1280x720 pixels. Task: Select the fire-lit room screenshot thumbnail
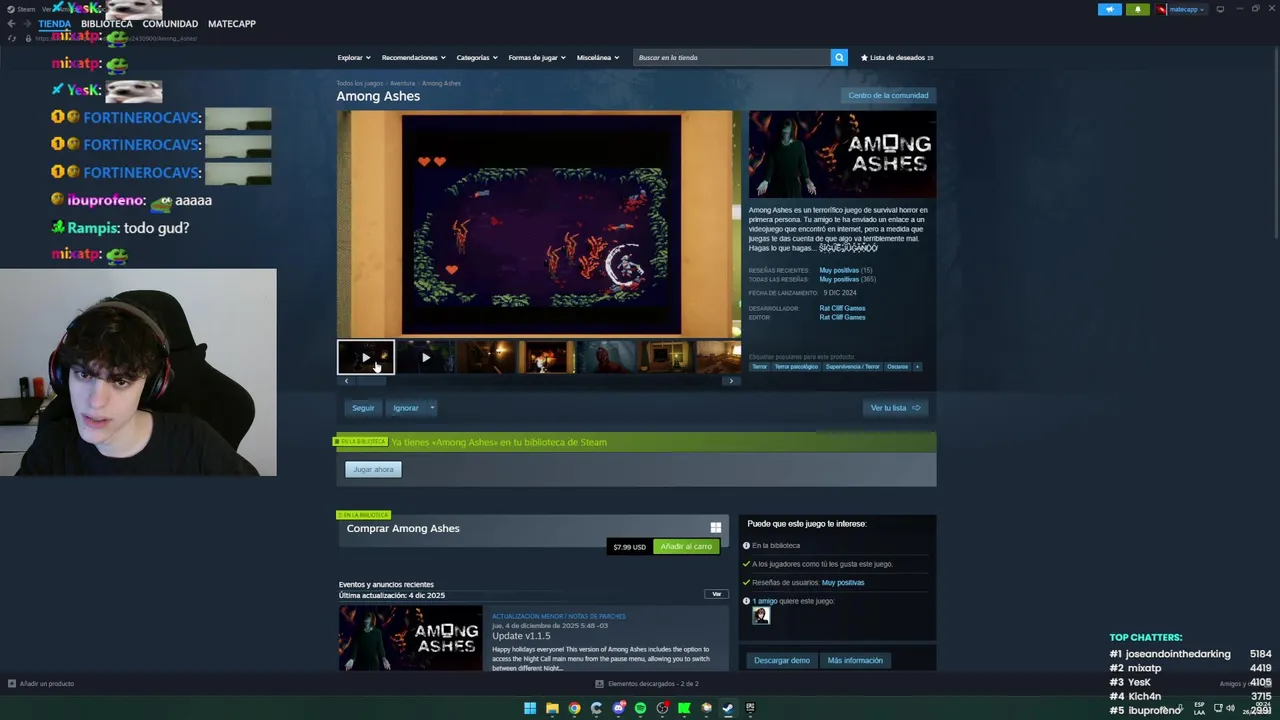(x=546, y=357)
